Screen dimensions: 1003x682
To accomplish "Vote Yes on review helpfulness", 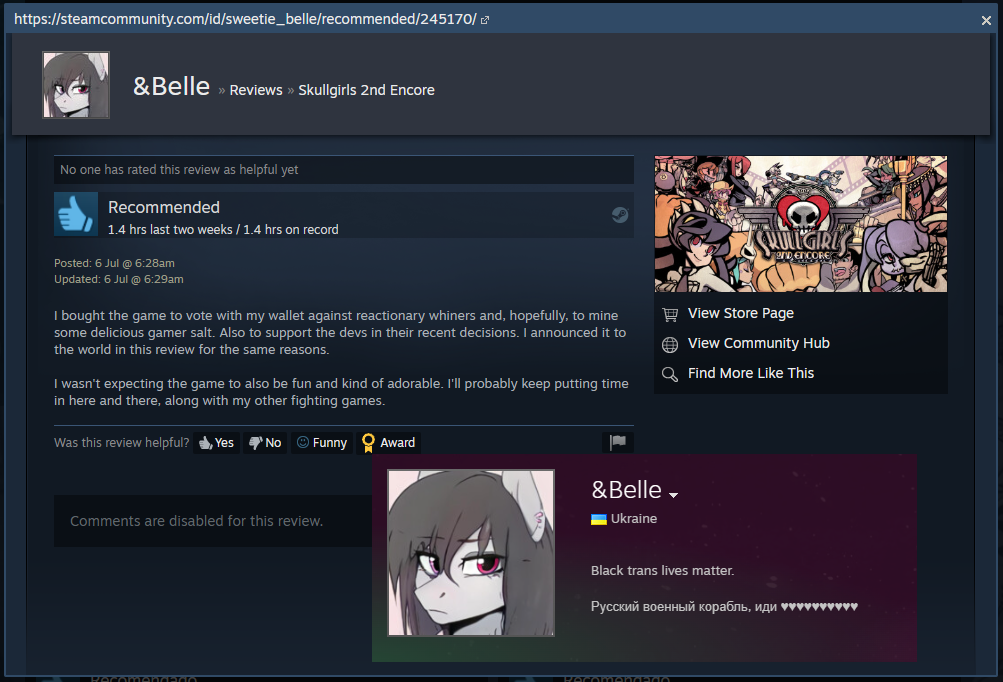I will 216,443.
